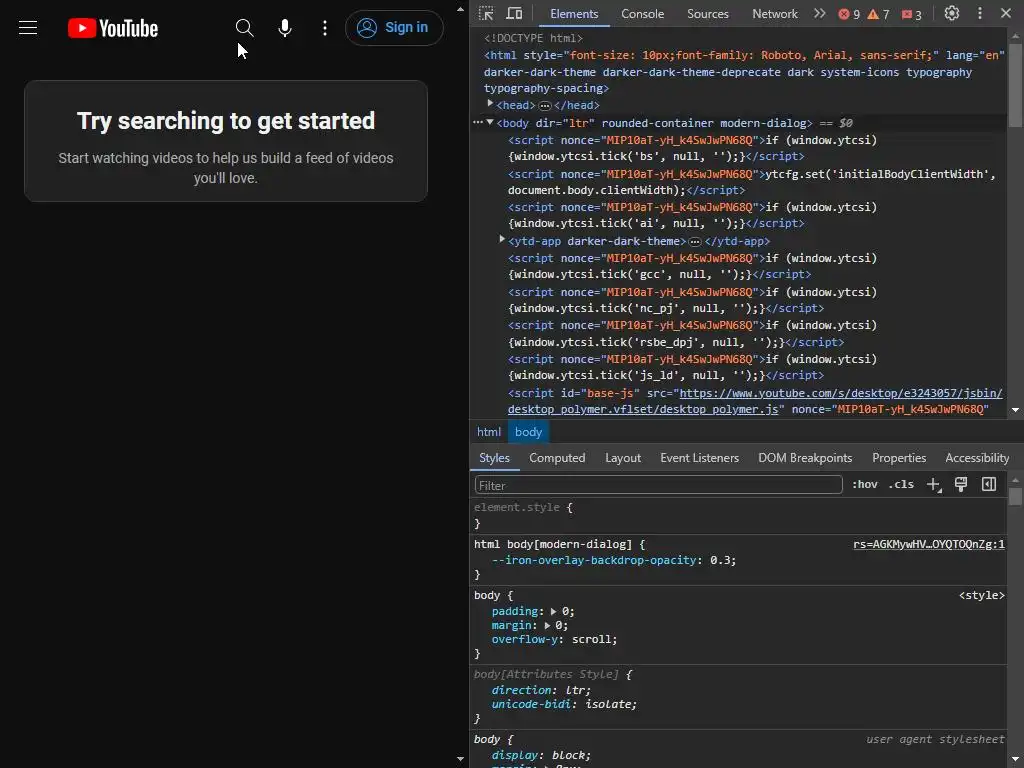The image size is (1024, 768).
Task: Click the 7 warnings counter
Action: click(878, 14)
